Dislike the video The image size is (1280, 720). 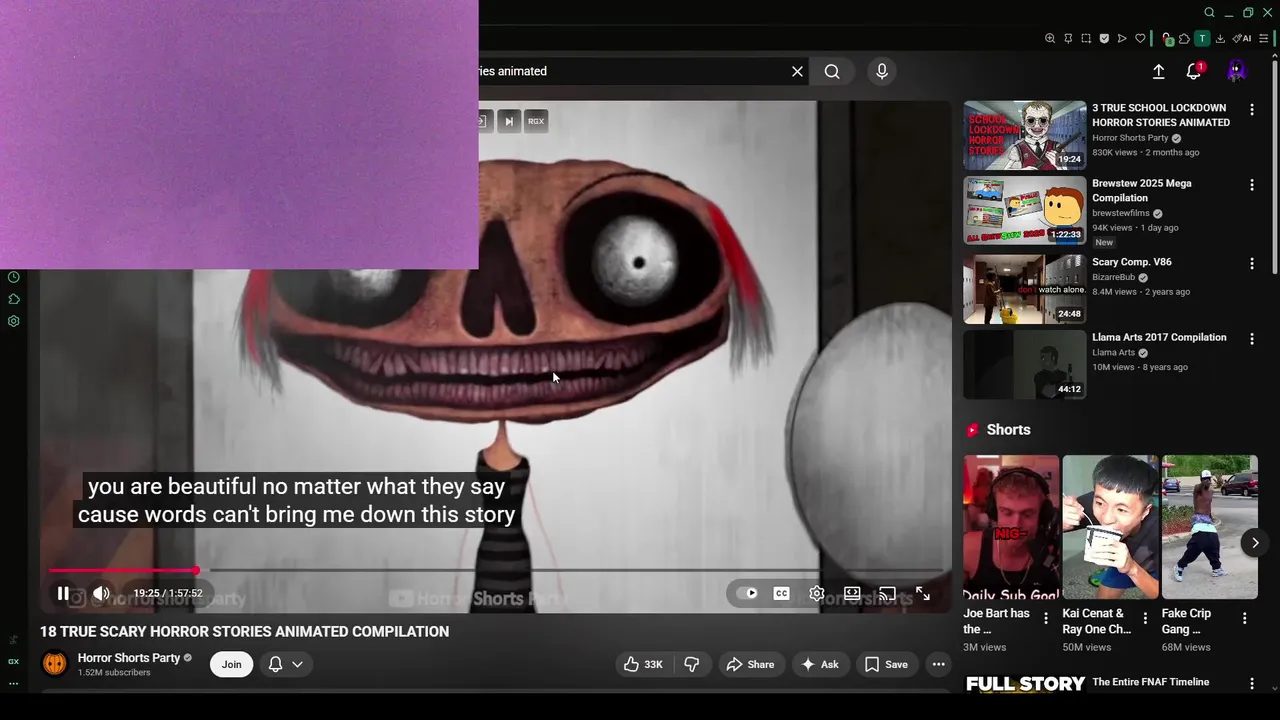(x=691, y=664)
